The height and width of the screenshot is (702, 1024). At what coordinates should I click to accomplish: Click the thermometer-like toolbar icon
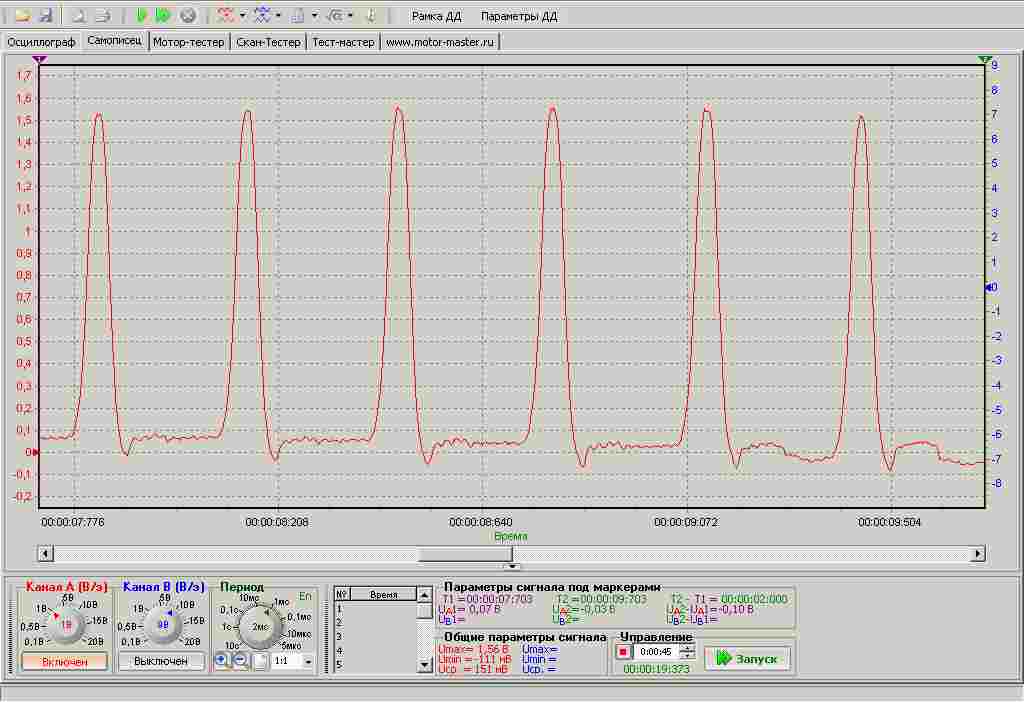point(370,16)
